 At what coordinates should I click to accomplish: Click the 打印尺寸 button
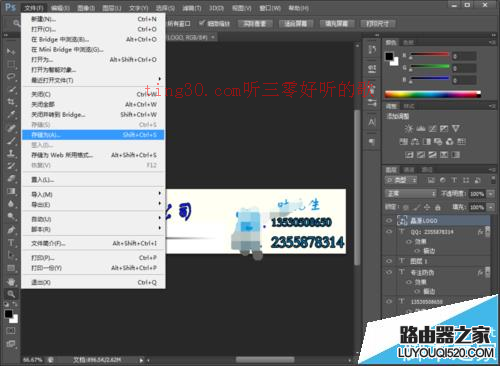pos(378,24)
